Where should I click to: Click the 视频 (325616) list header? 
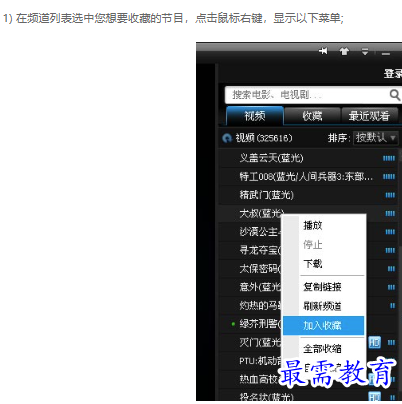tap(264, 138)
